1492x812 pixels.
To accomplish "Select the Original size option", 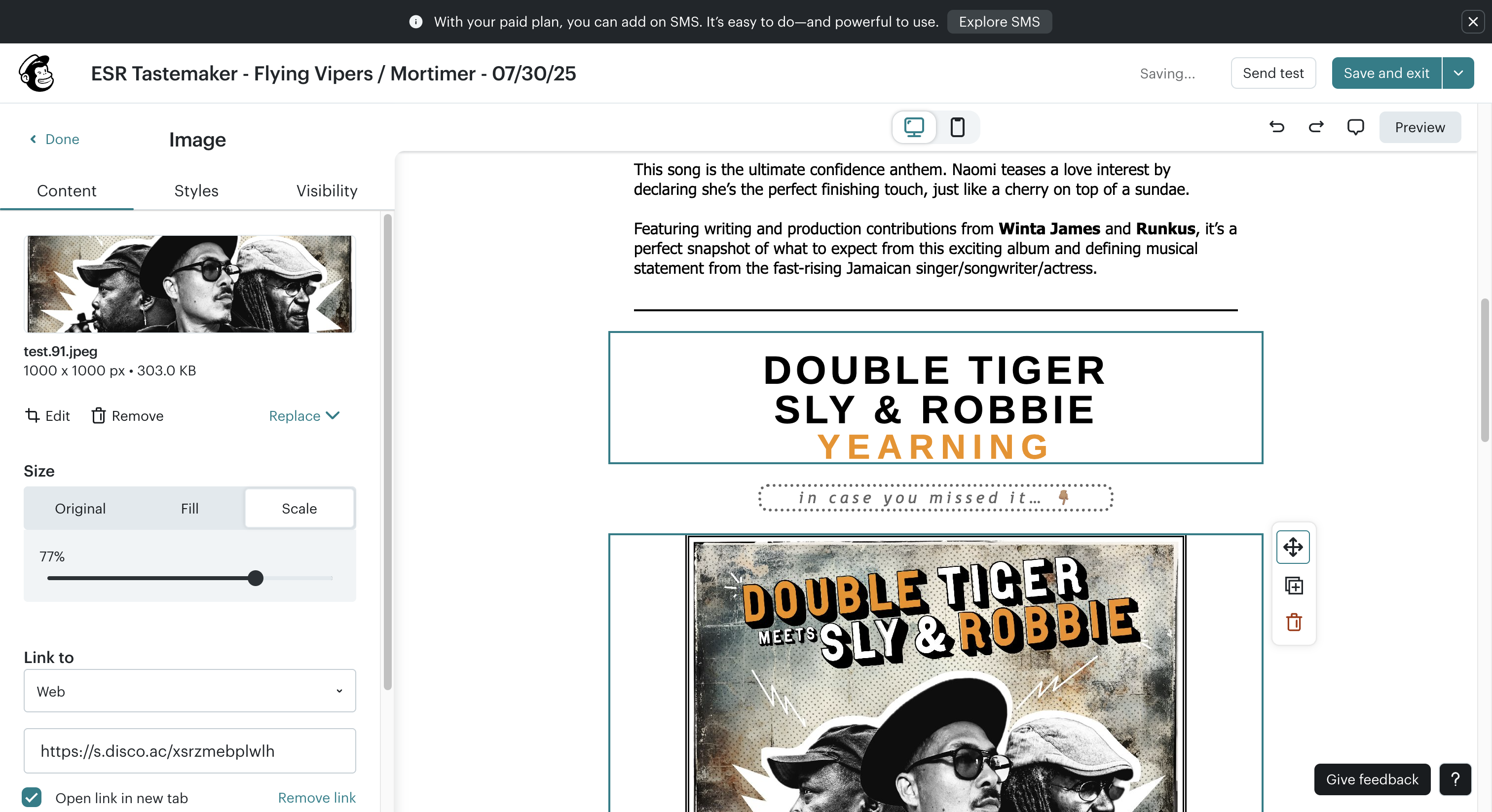I will click(80, 508).
